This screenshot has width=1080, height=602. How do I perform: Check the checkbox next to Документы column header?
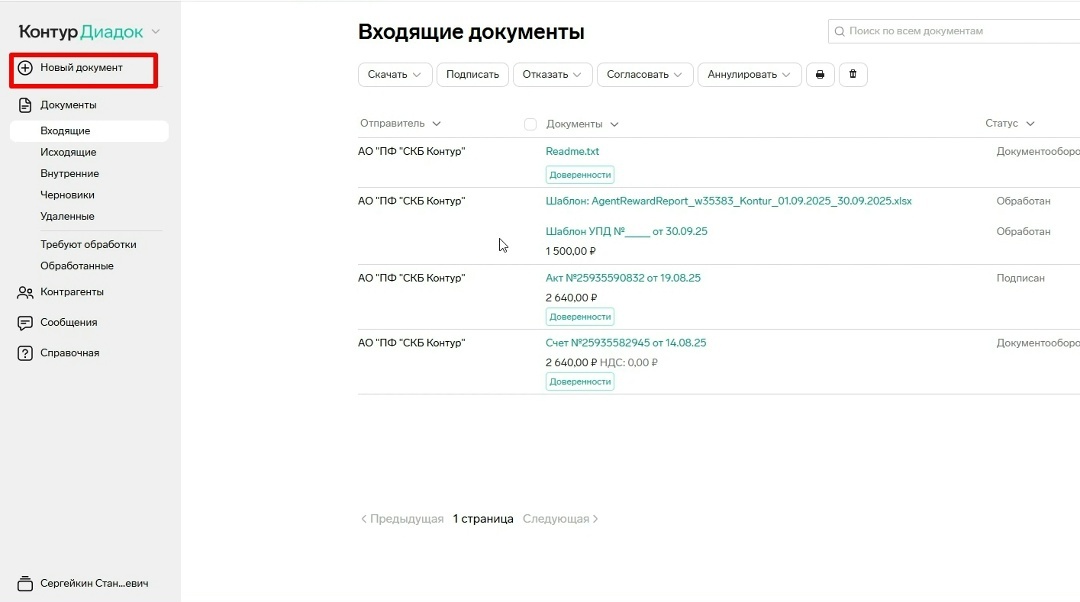(530, 123)
